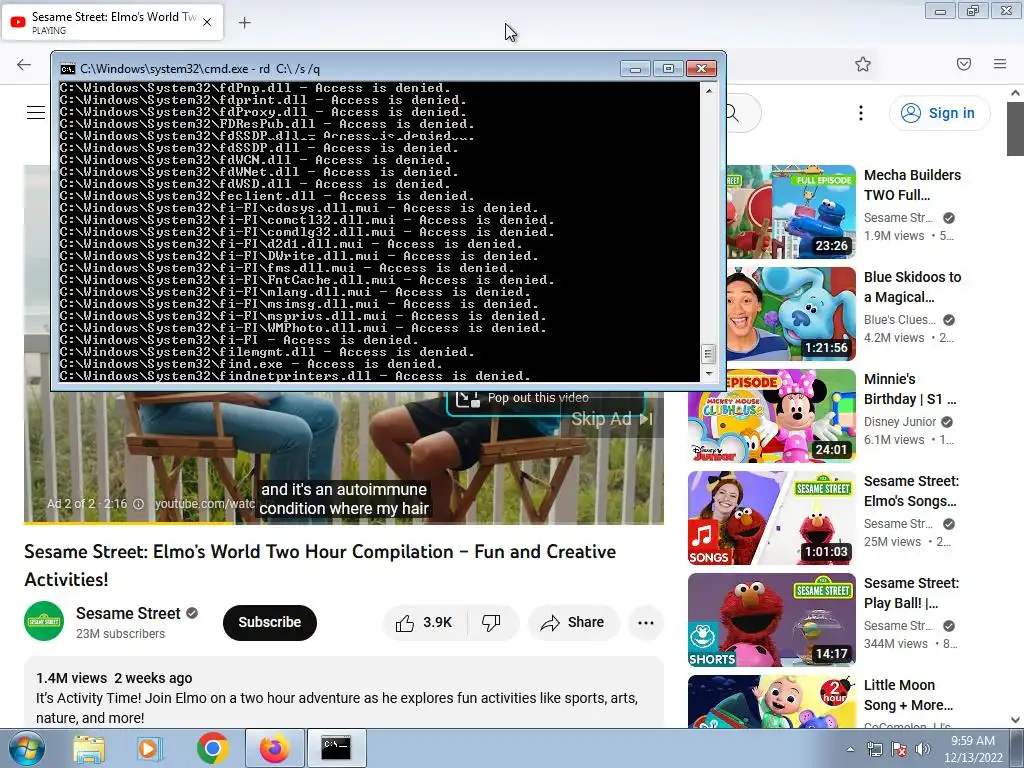Open the Firefox application menu
The width and height of the screenshot is (1024, 768).
[1000, 64]
